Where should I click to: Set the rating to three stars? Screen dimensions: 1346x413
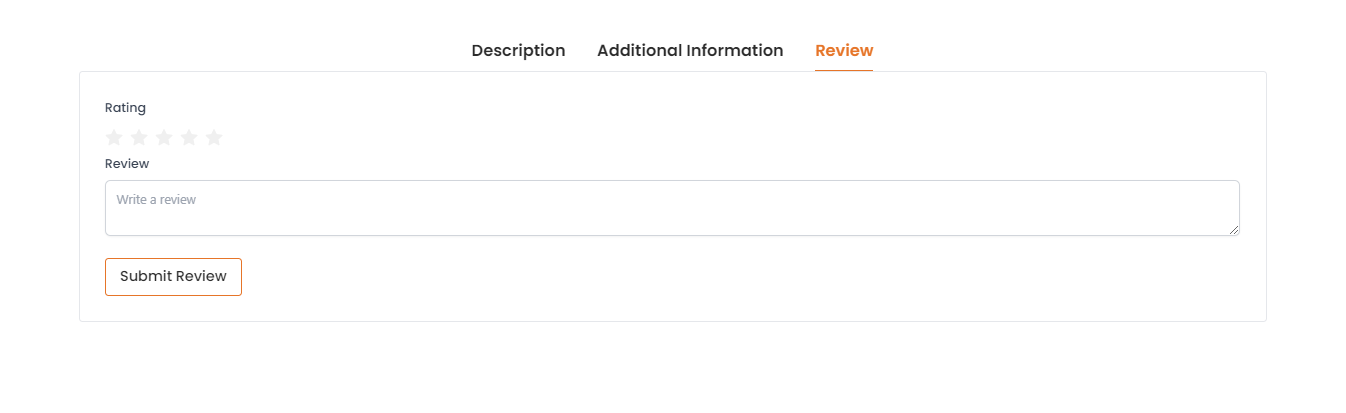164,138
